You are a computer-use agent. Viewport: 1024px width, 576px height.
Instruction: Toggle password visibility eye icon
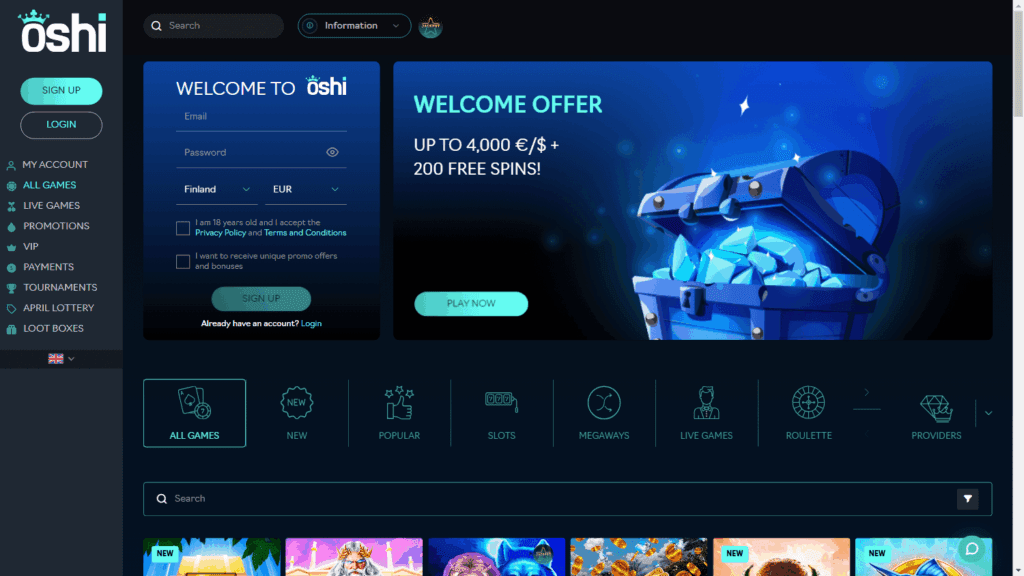point(332,152)
